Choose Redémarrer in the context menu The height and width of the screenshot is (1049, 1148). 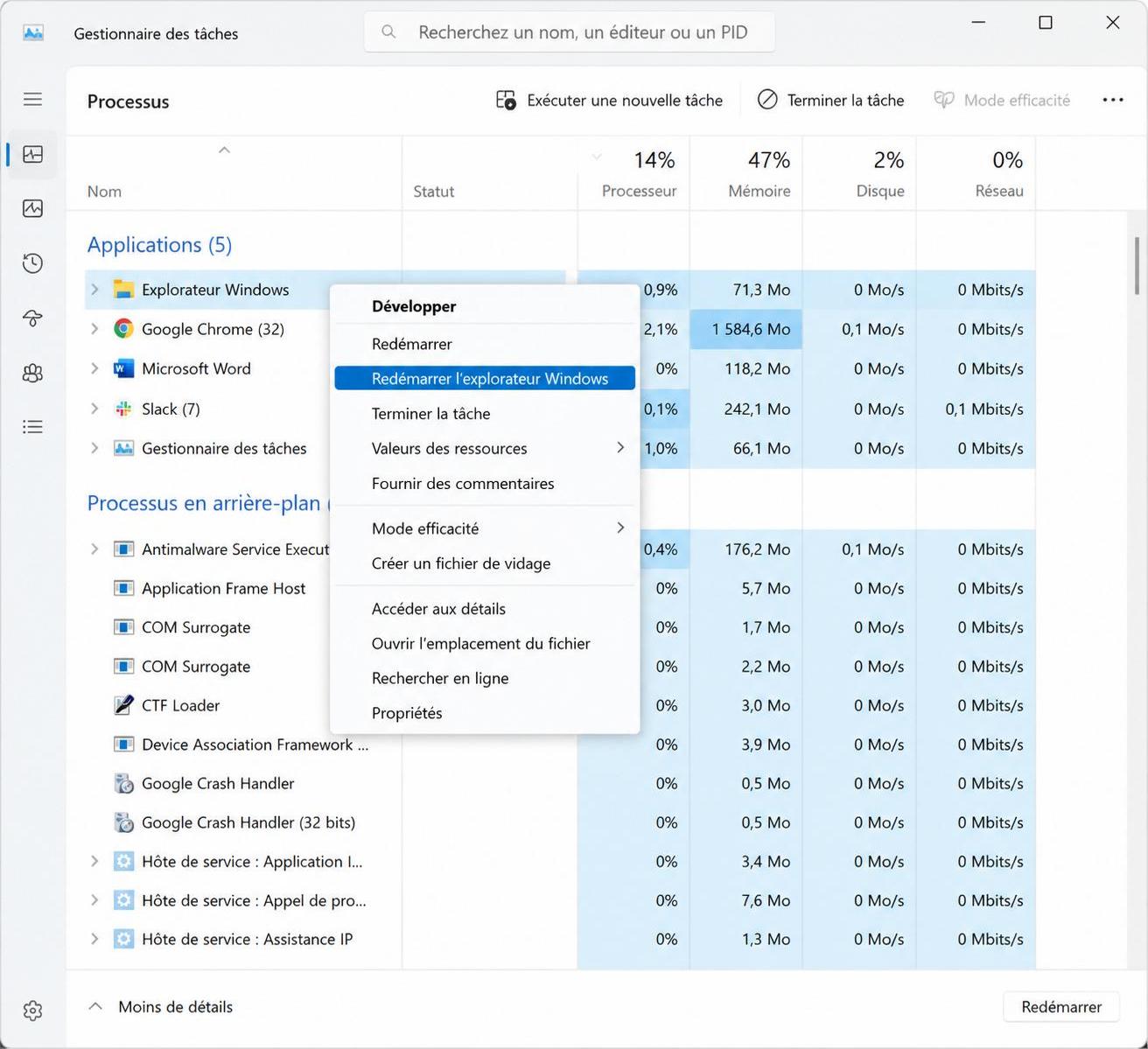pyautogui.click(x=485, y=344)
